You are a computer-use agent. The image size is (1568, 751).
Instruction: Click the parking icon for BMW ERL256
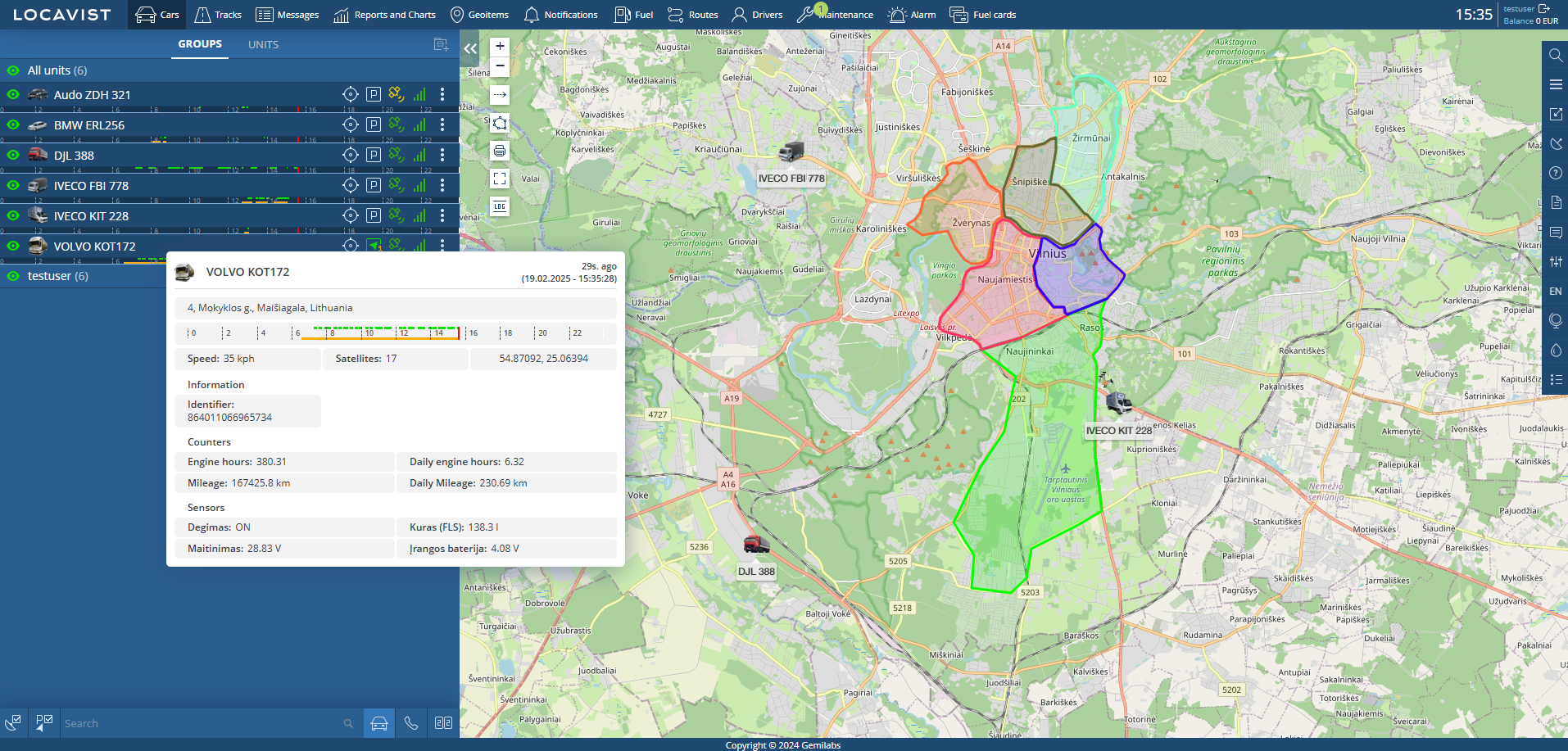pyautogui.click(x=374, y=125)
